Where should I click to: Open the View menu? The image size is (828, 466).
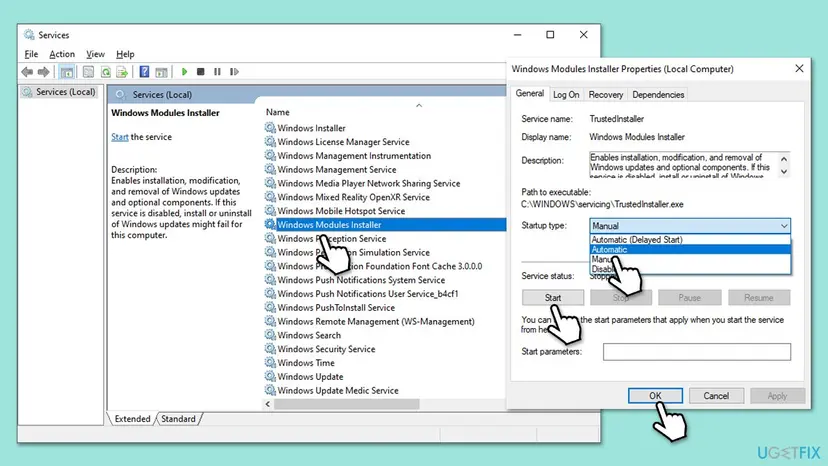[x=95, y=54]
